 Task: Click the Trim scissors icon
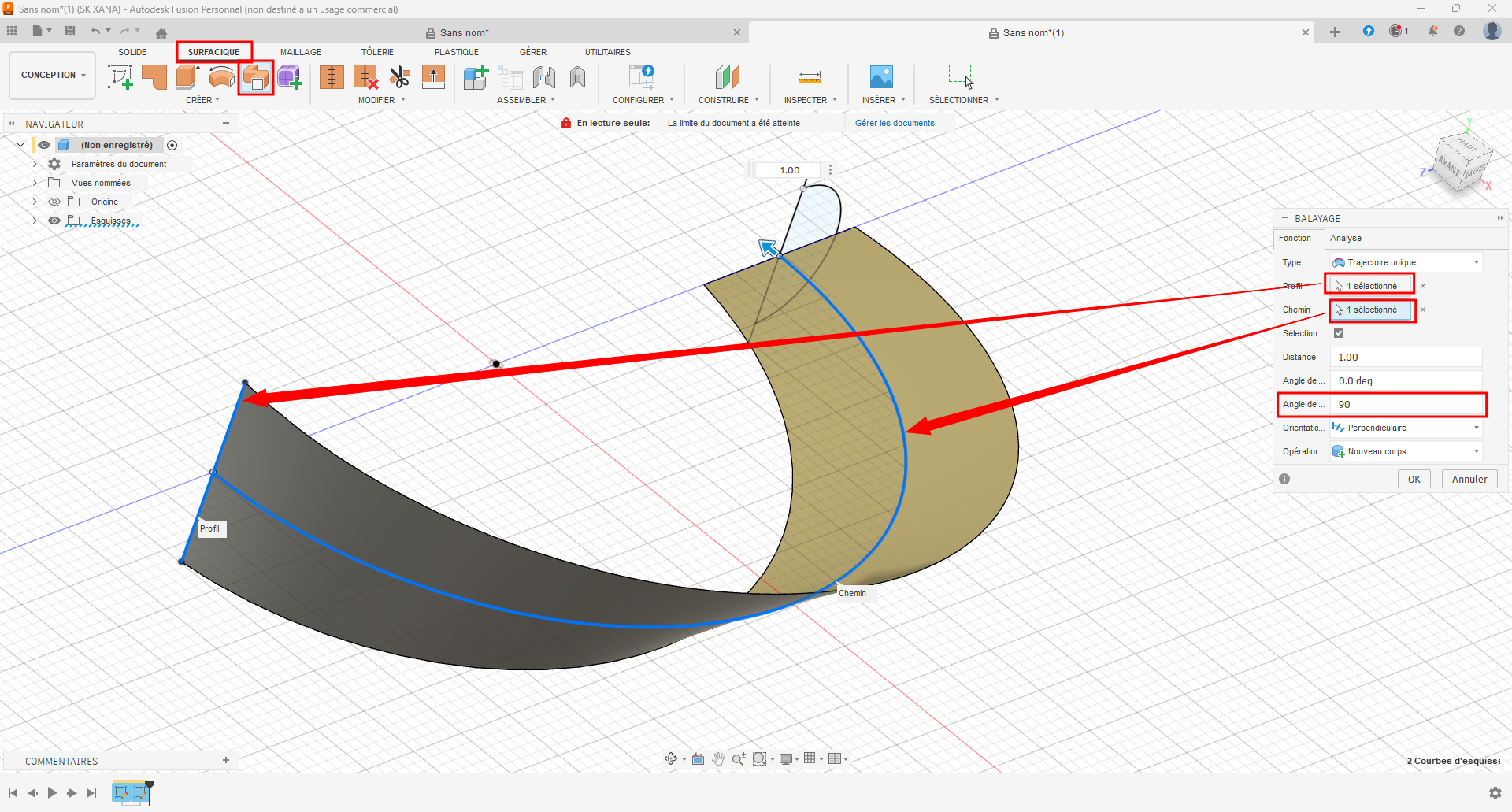coord(399,77)
